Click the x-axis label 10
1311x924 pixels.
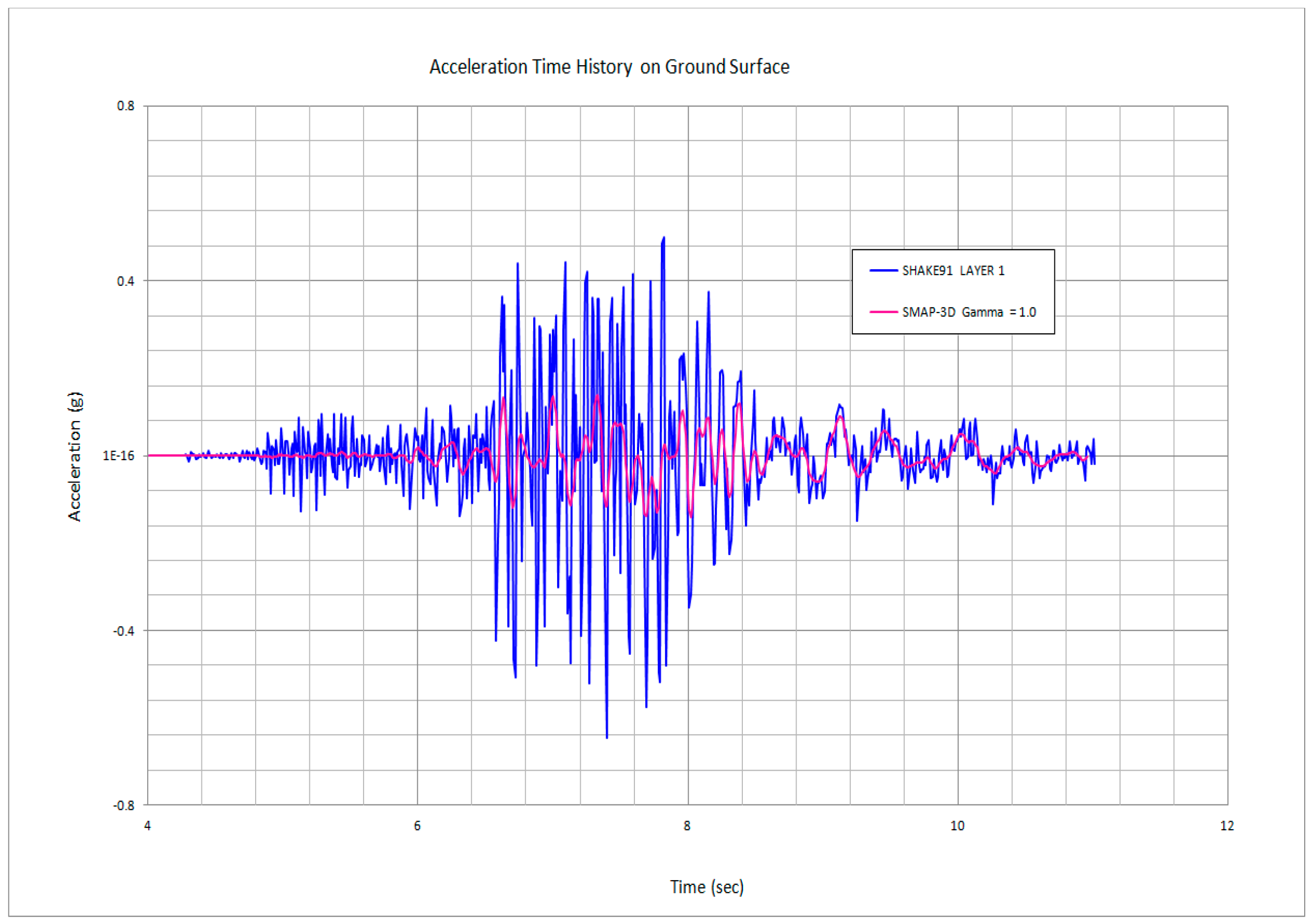[x=957, y=826]
